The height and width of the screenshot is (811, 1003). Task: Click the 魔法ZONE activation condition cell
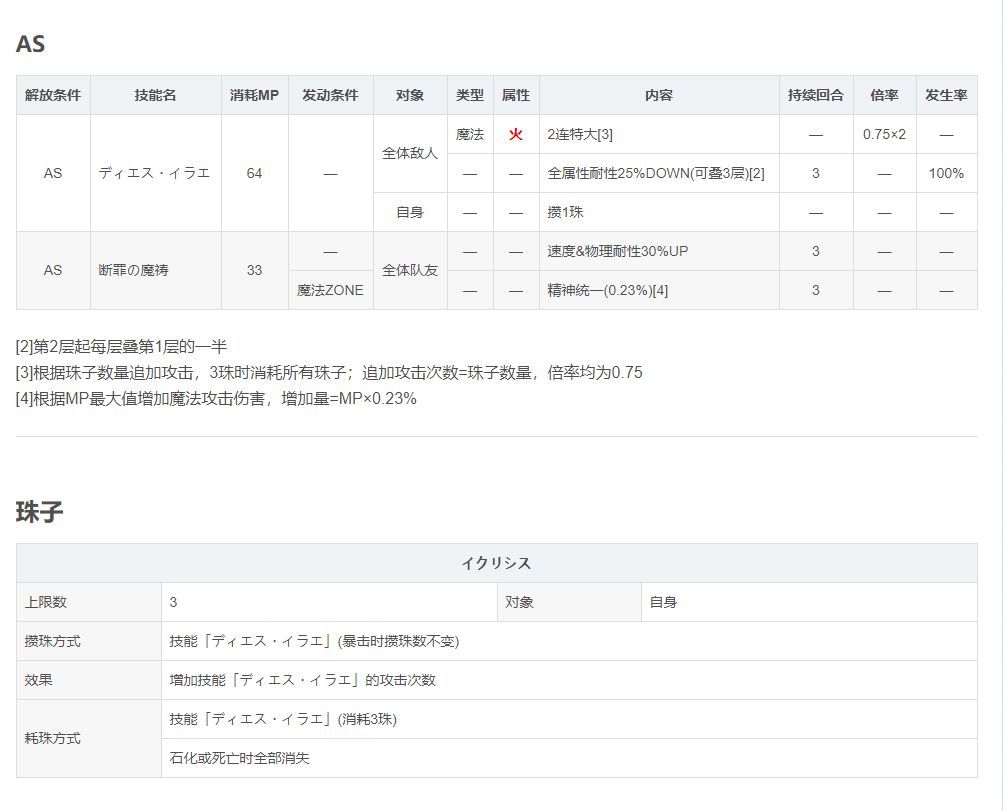pos(330,290)
